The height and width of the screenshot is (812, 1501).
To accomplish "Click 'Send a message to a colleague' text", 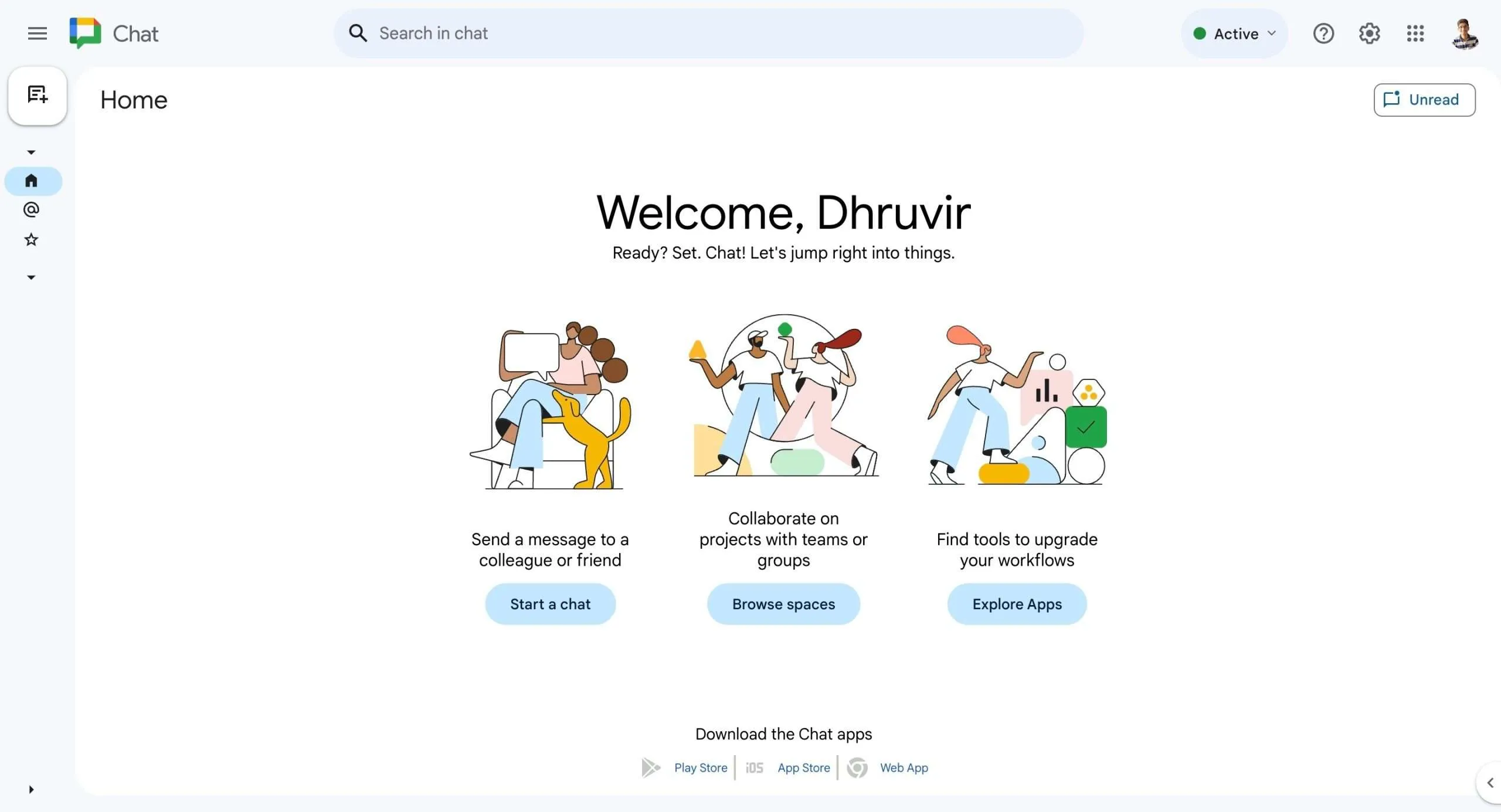I will pyautogui.click(x=550, y=549).
